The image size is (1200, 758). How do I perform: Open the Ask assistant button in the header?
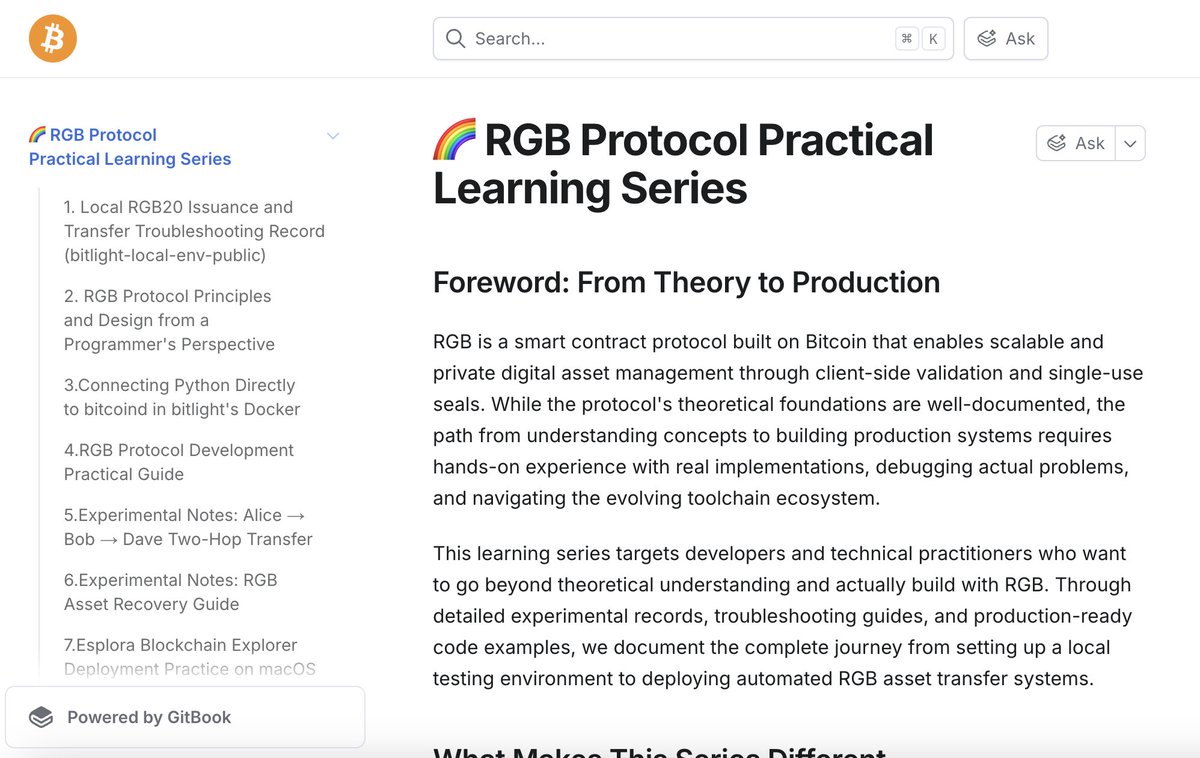click(1006, 39)
